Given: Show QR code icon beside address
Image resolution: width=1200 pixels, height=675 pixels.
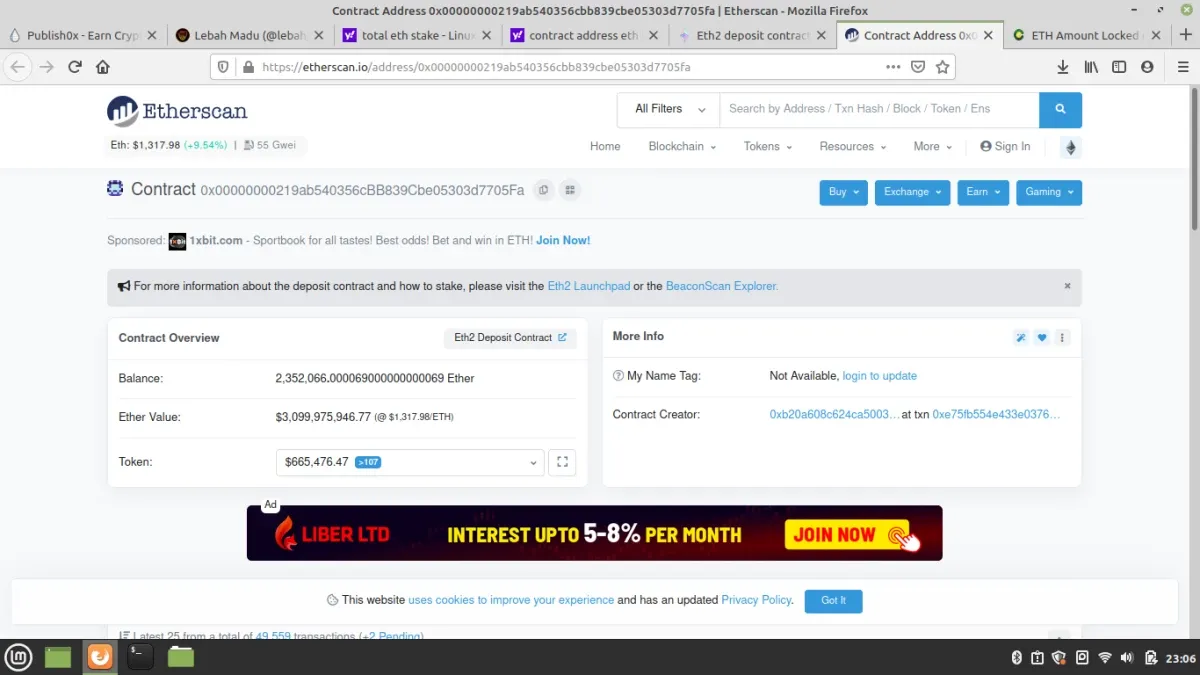Looking at the screenshot, I should pos(570,190).
